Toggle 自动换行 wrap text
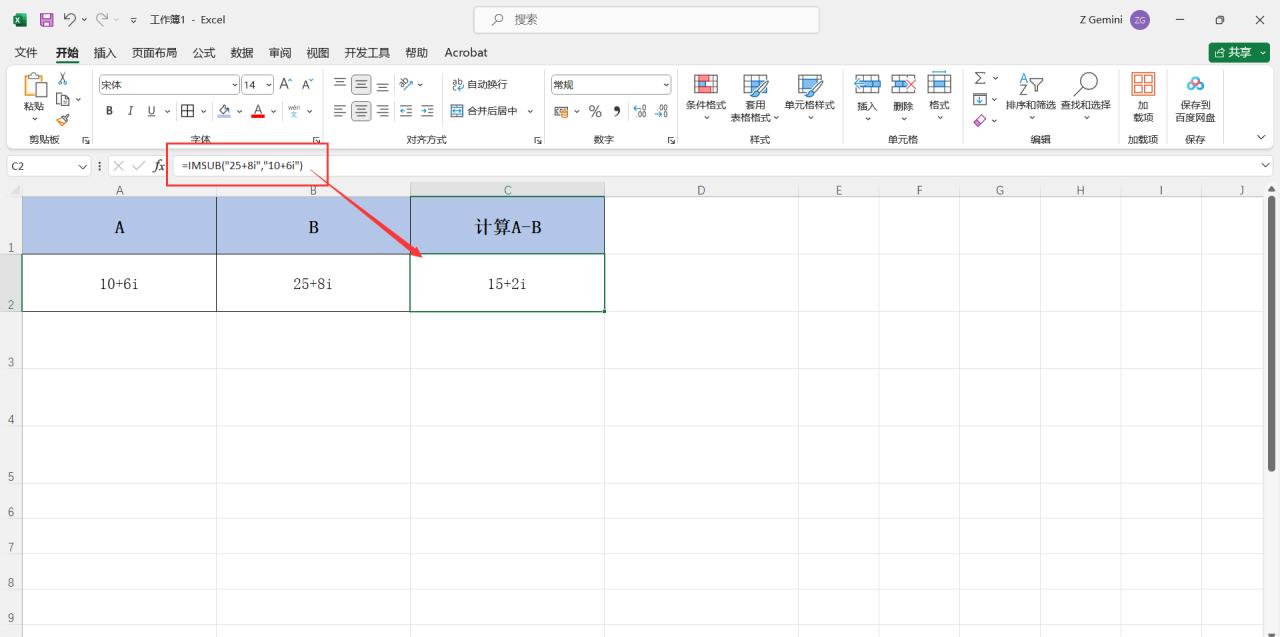The width and height of the screenshot is (1280, 637). 479,85
